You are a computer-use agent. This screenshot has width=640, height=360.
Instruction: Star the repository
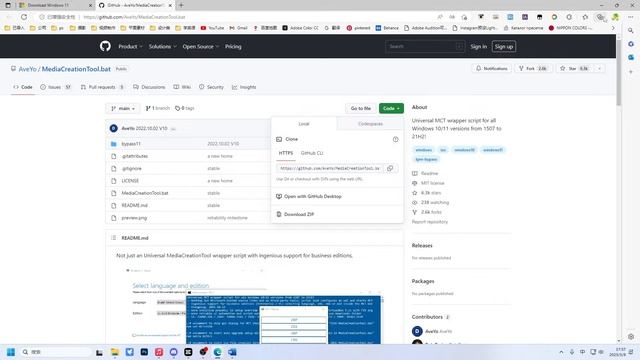click(x=575, y=69)
